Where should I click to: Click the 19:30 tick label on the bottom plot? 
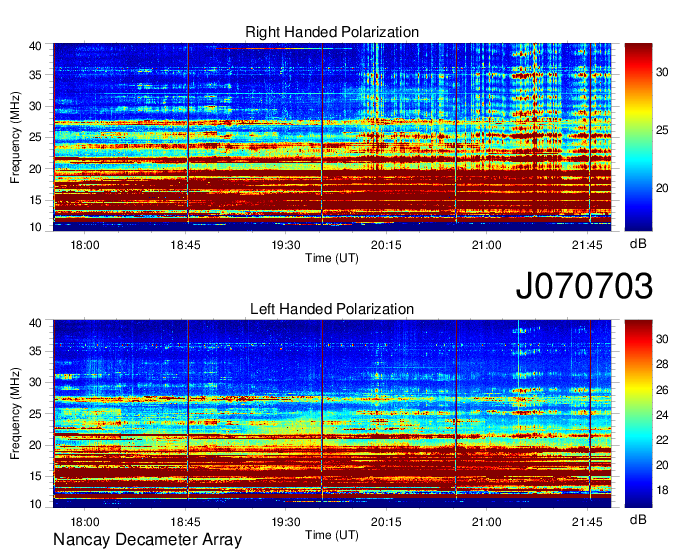286,522
